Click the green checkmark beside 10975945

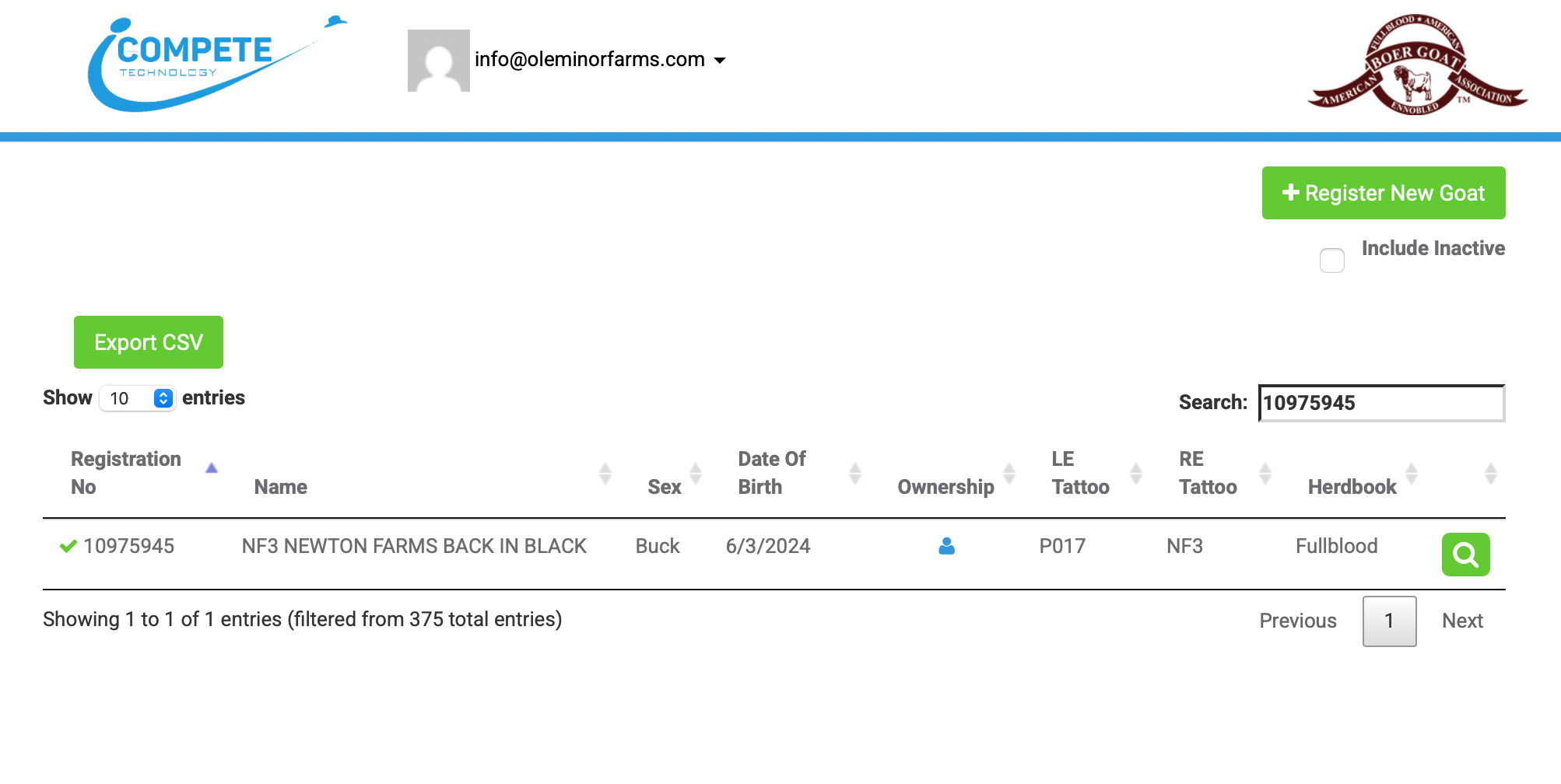(68, 546)
